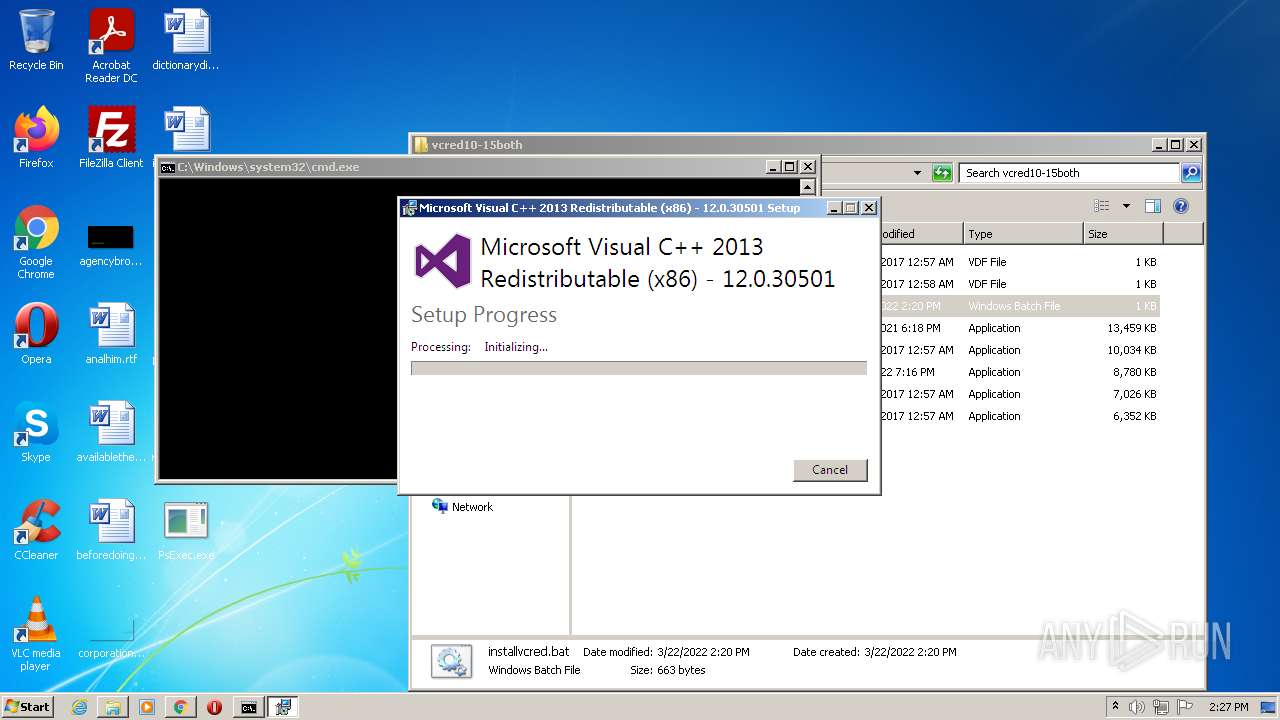Select the 12:58 AM VDF File row
The height and width of the screenshot is (720, 1280).
1019,284
